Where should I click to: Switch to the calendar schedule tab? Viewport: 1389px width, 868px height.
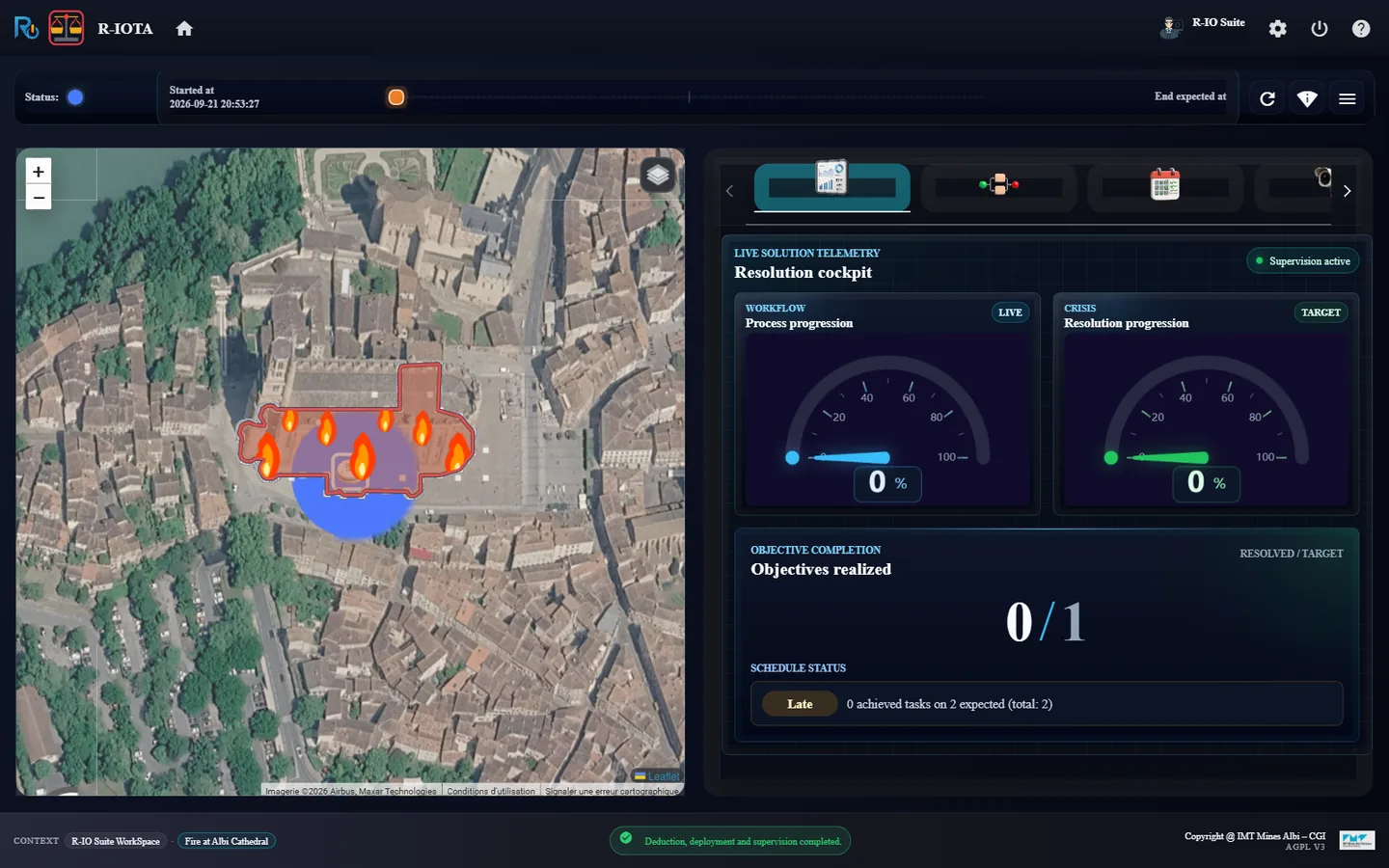pyautogui.click(x=1165, y=186)
